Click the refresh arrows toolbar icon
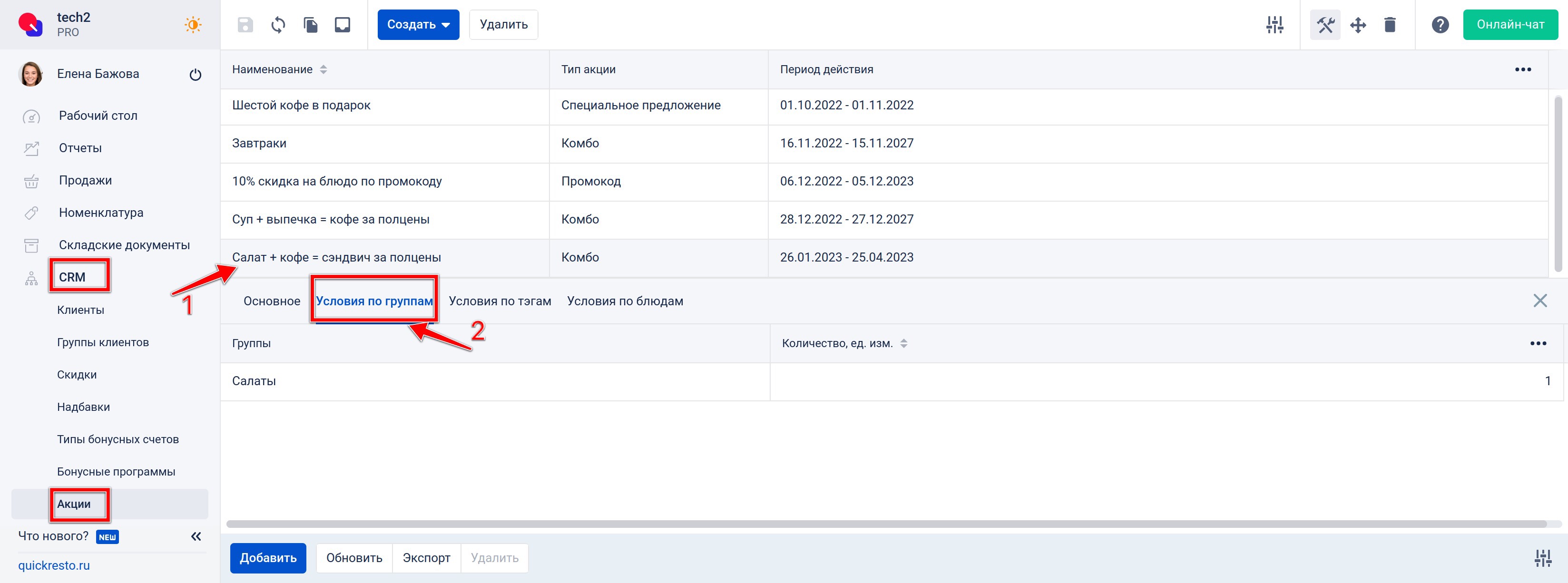 (278, 25)
